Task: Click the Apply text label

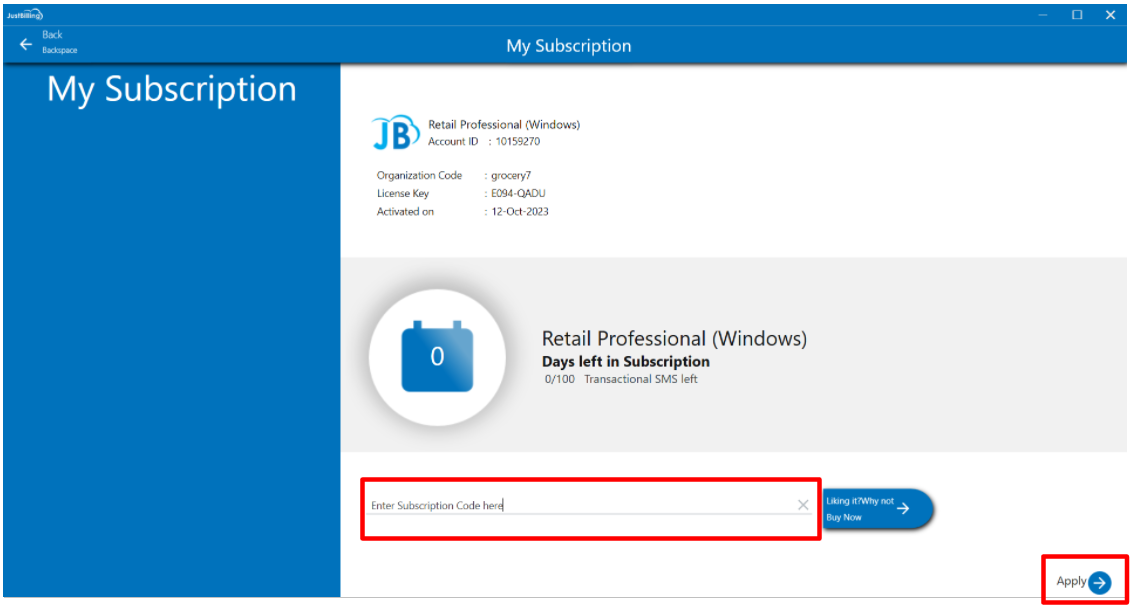Action: click(1071, 581)
